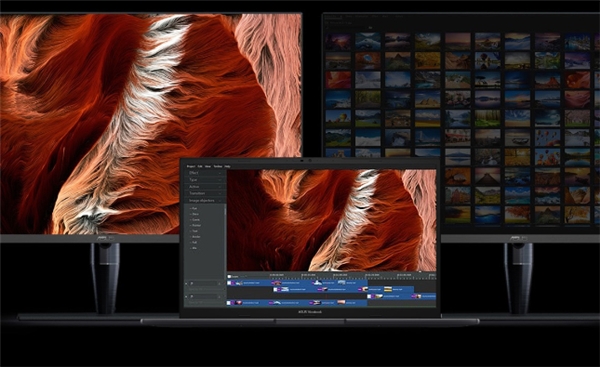Expand the Transition panel dropdown

205,193
